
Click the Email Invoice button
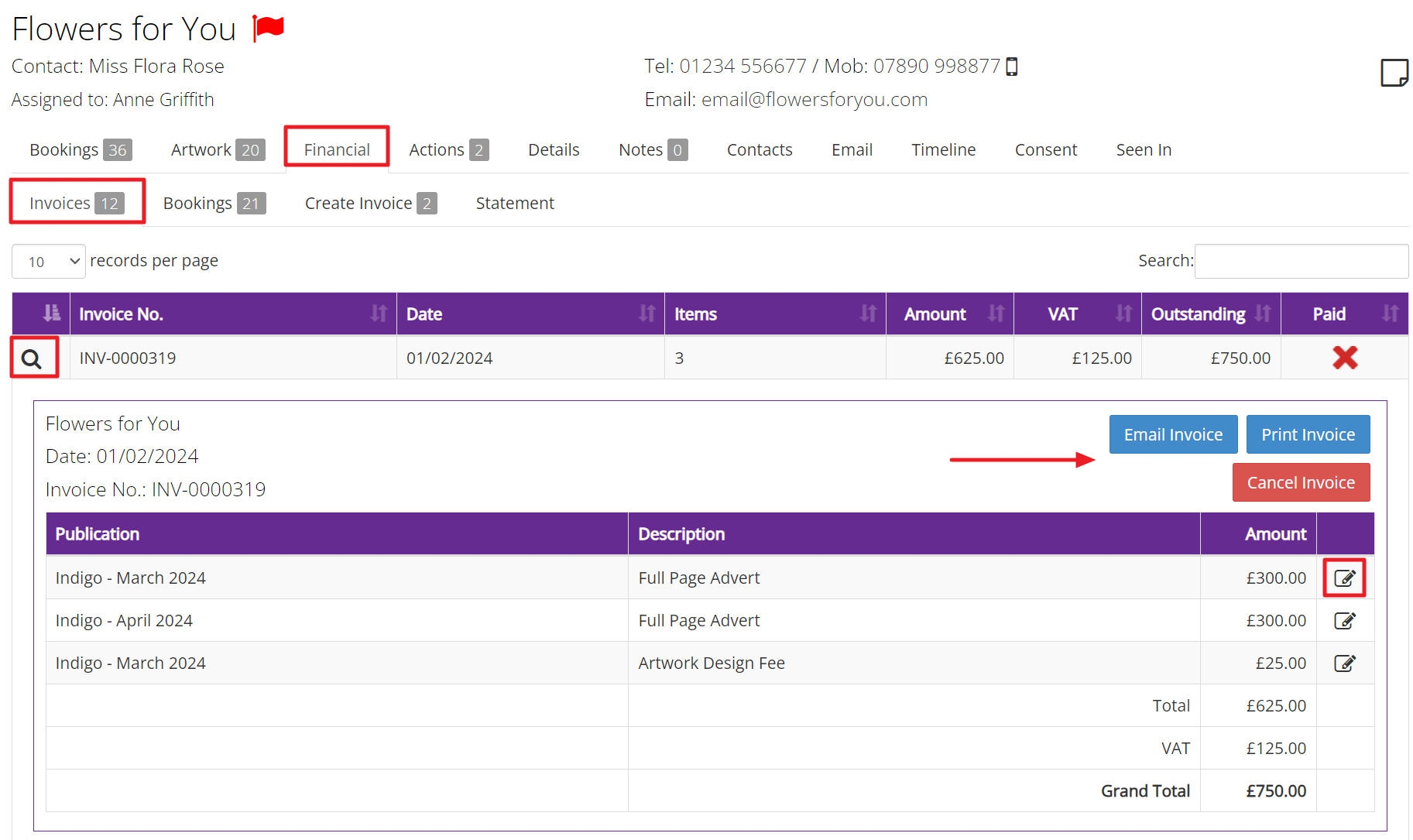[x=1173, y=434]
